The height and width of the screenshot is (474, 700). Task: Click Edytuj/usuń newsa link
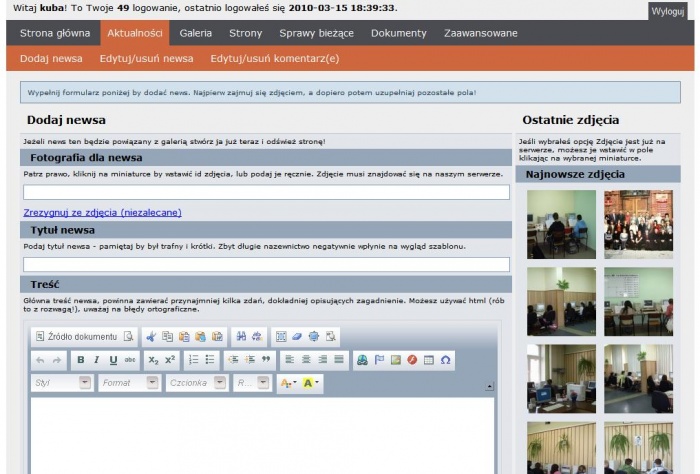click(x=146, y=58)
